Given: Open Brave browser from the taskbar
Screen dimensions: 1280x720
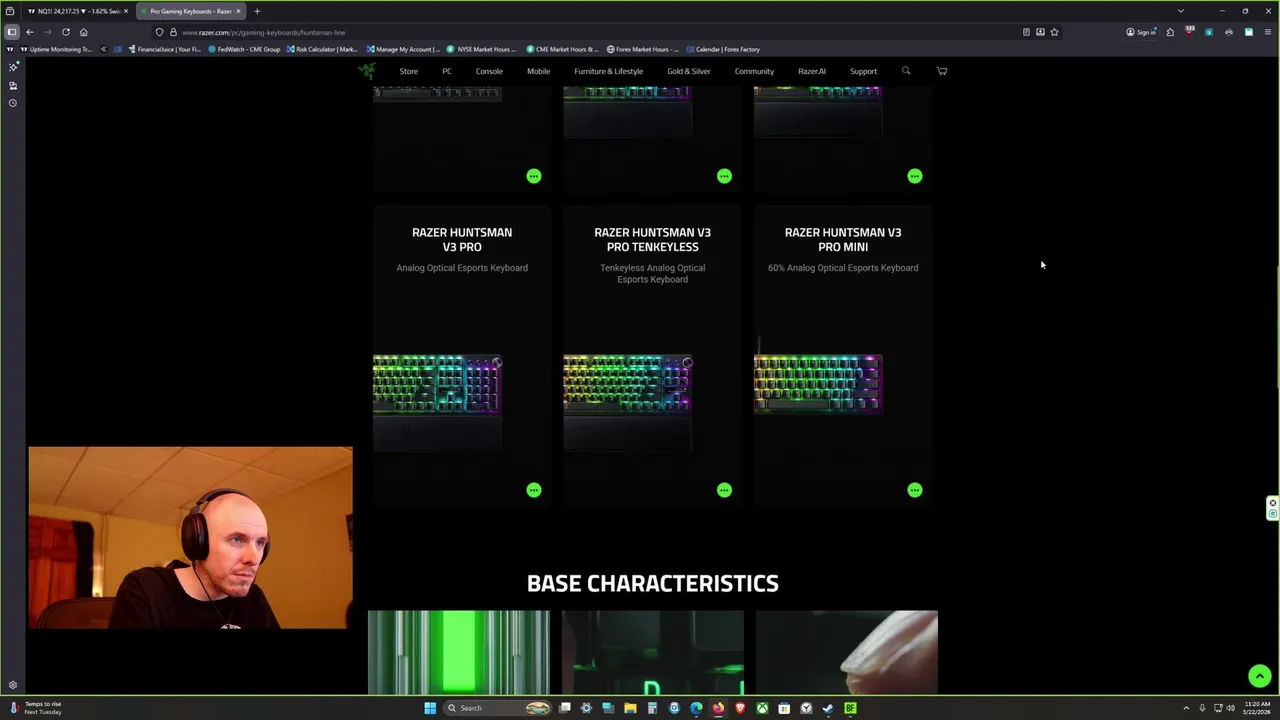Looking at the screenshot, I should 740,708.
